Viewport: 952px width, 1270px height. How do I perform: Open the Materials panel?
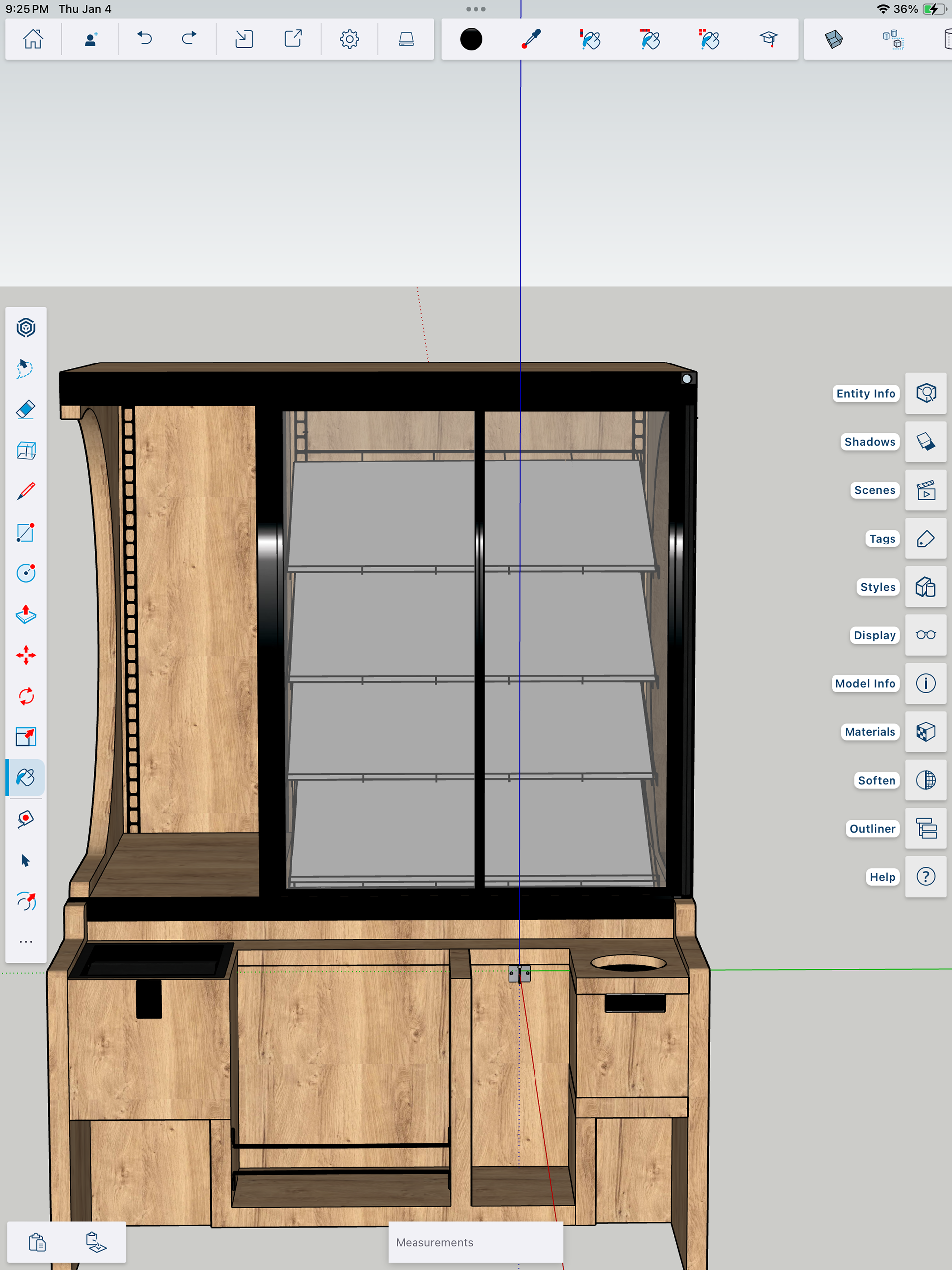(926, 731)
